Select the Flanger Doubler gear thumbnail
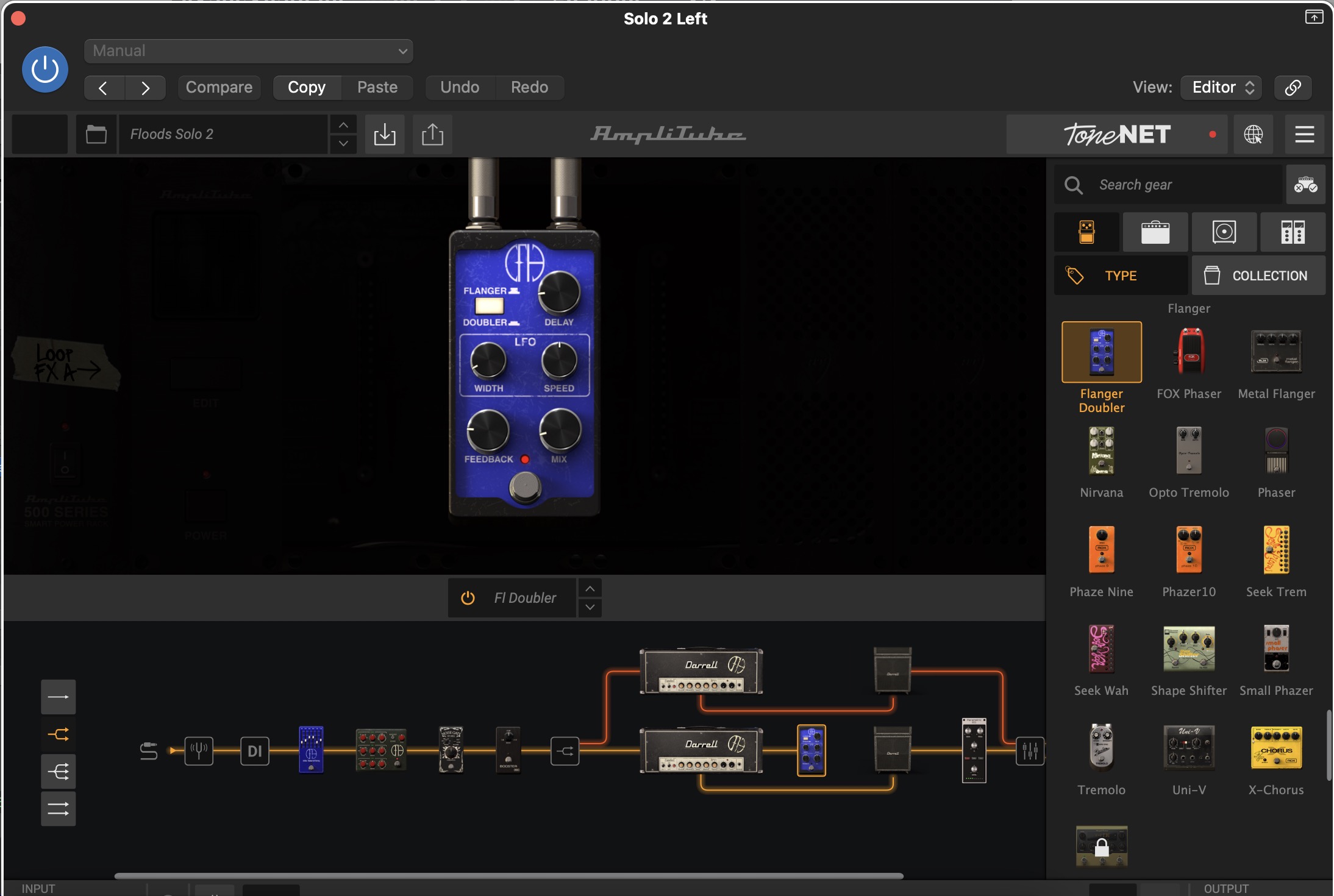 pos(1102,352)
